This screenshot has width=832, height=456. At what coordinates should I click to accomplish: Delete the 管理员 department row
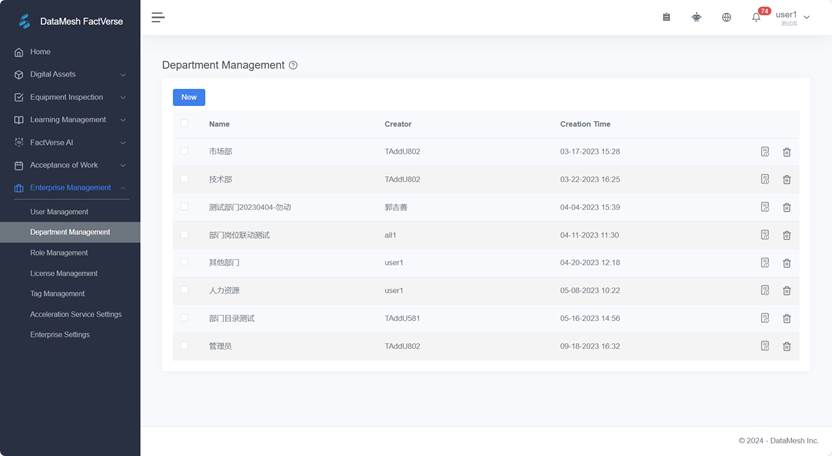[x=786, y=346]
